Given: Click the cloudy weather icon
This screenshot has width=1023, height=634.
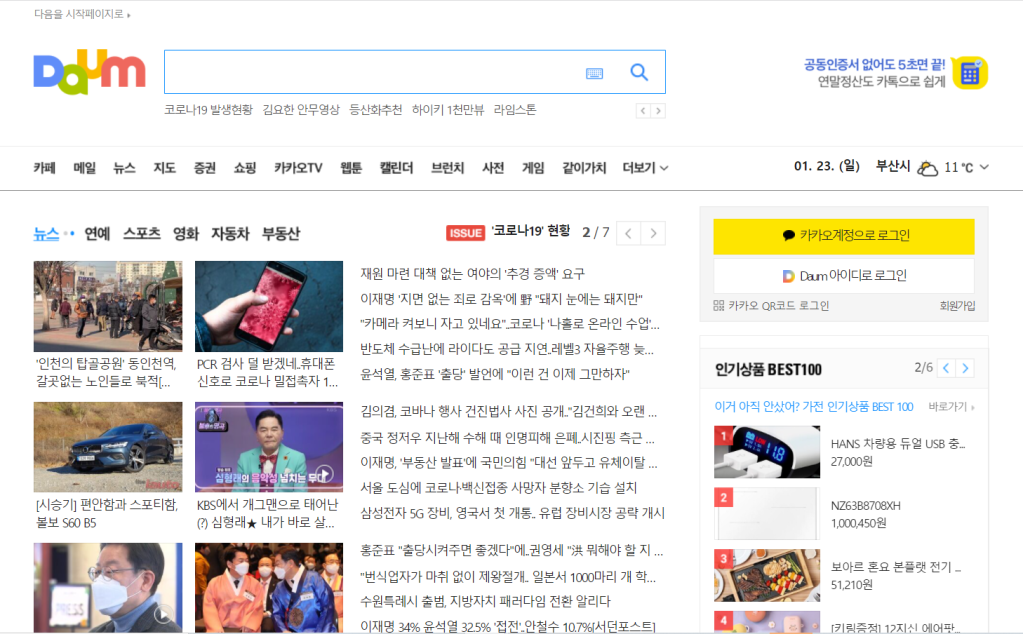Looking at the screenshot, I should coord(928,168).
